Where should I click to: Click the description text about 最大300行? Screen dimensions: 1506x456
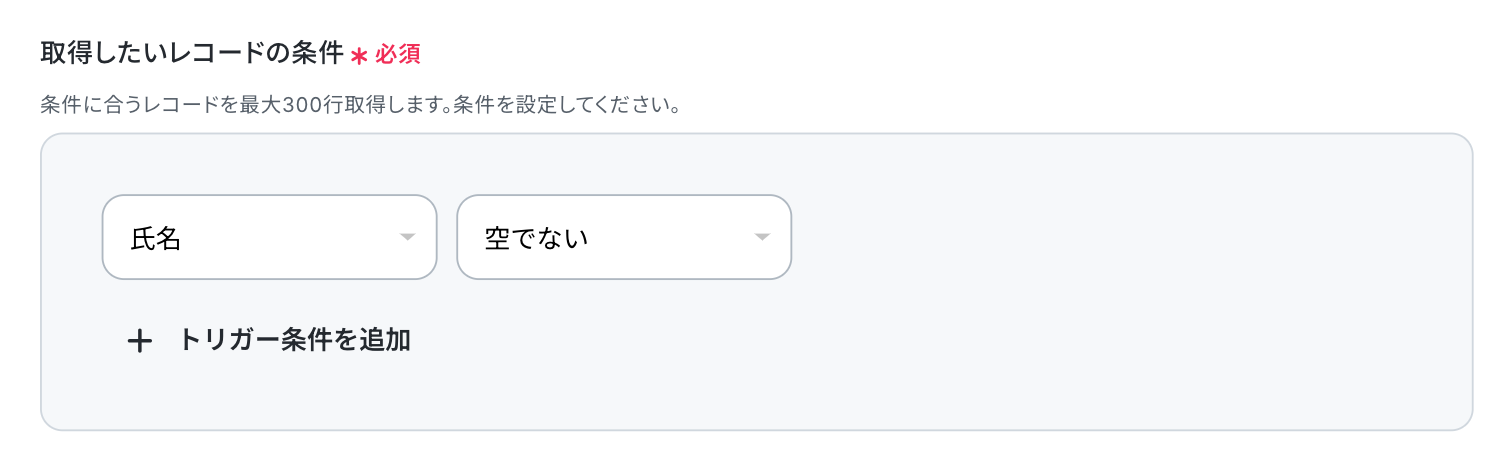click(x=245, y=105)
